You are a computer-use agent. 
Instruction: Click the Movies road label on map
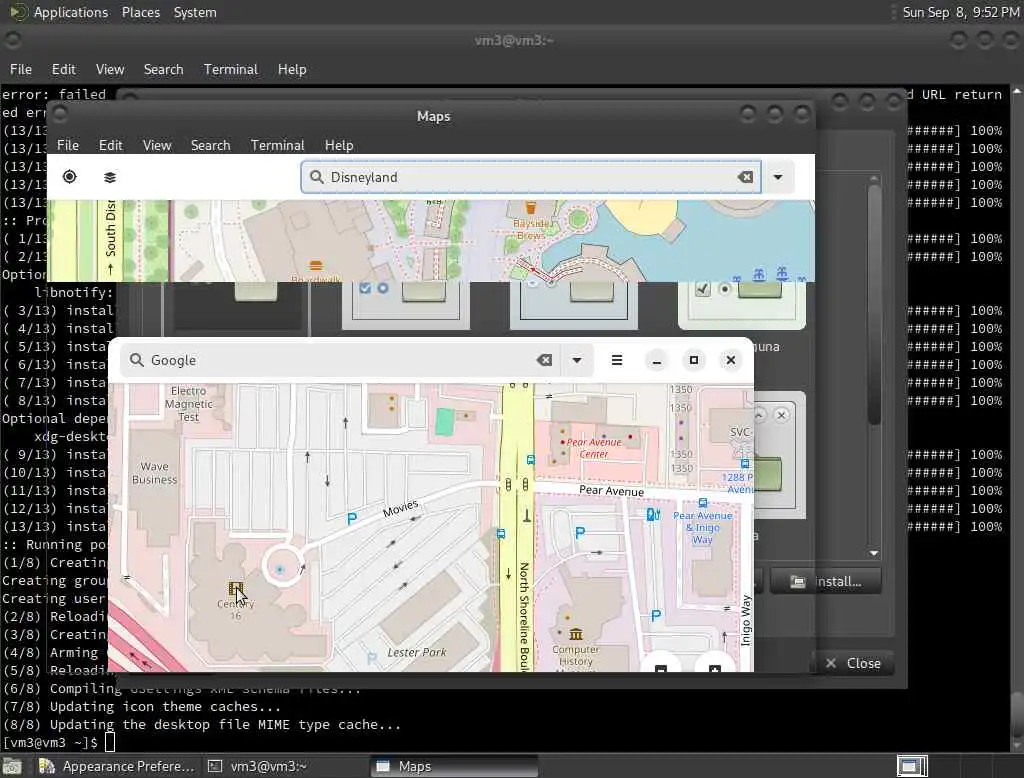400,508
